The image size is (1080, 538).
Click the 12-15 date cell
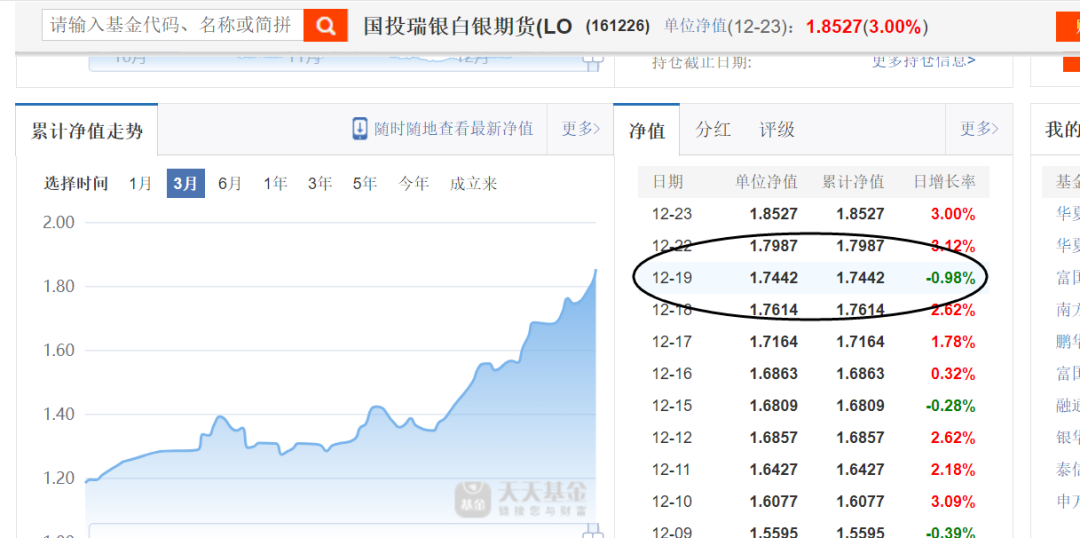tap(672, 406)
